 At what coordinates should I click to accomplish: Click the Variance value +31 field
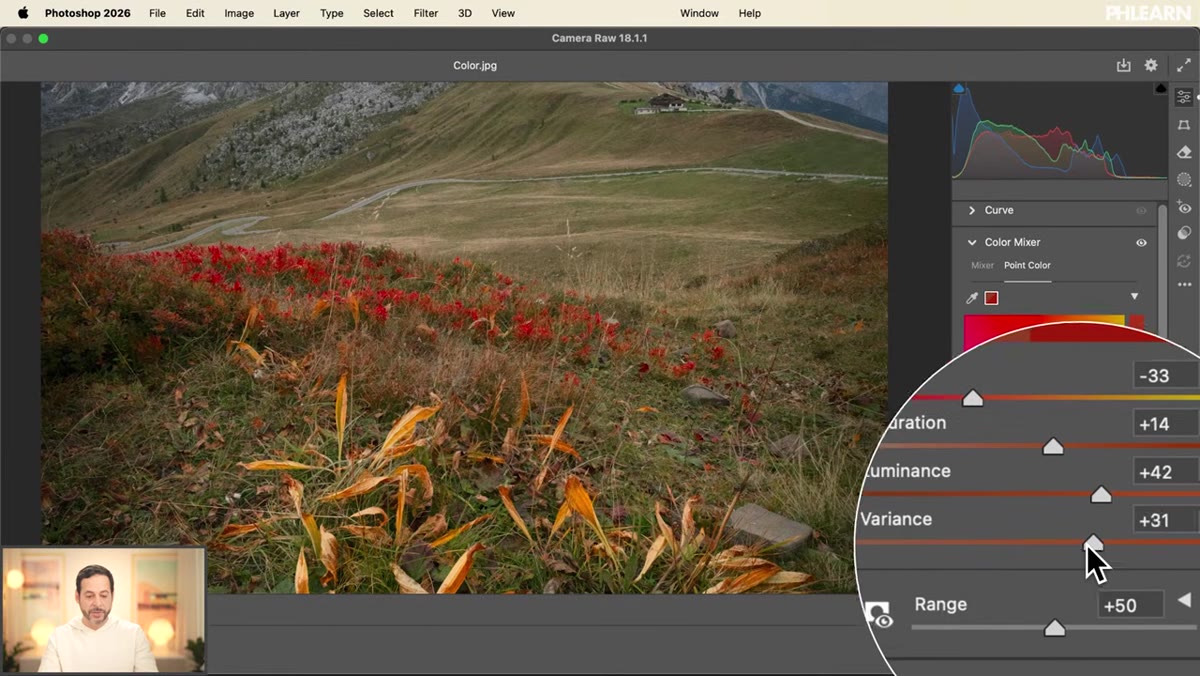tap(1165, 520)
